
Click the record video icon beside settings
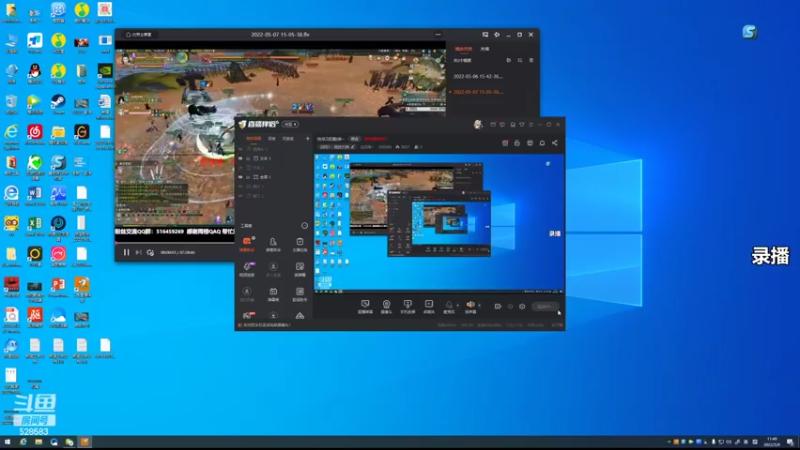(x=498, y=307)
